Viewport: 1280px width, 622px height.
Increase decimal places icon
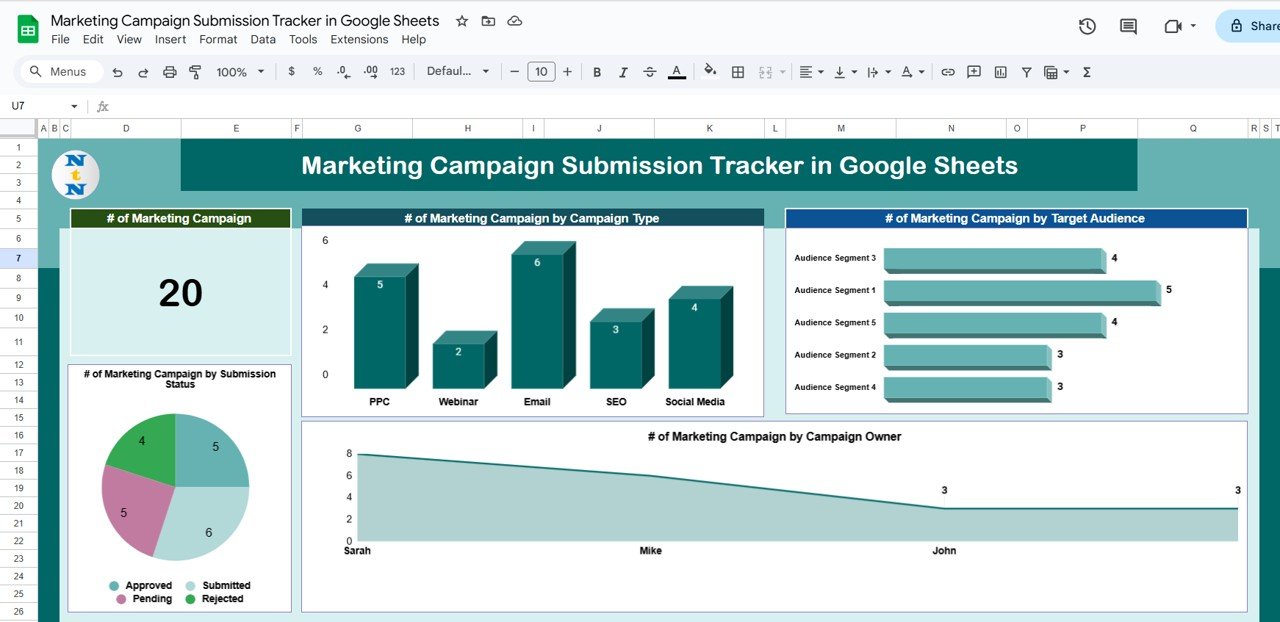coord(370,72)
